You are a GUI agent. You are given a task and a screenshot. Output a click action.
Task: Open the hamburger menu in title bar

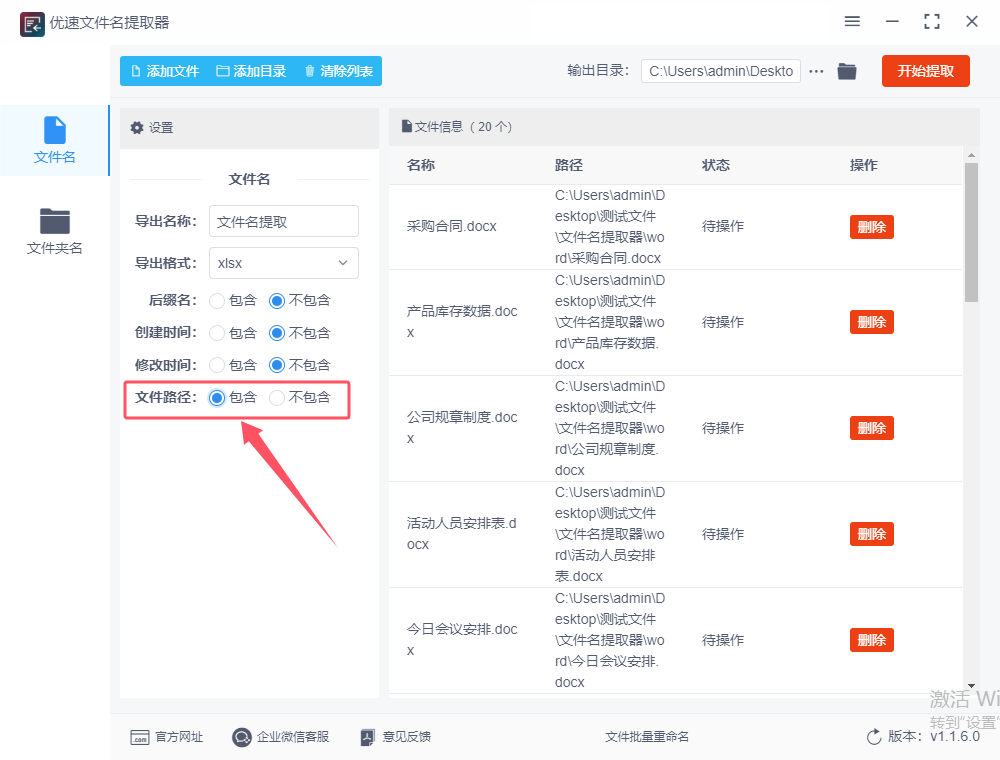click(852, 22)
